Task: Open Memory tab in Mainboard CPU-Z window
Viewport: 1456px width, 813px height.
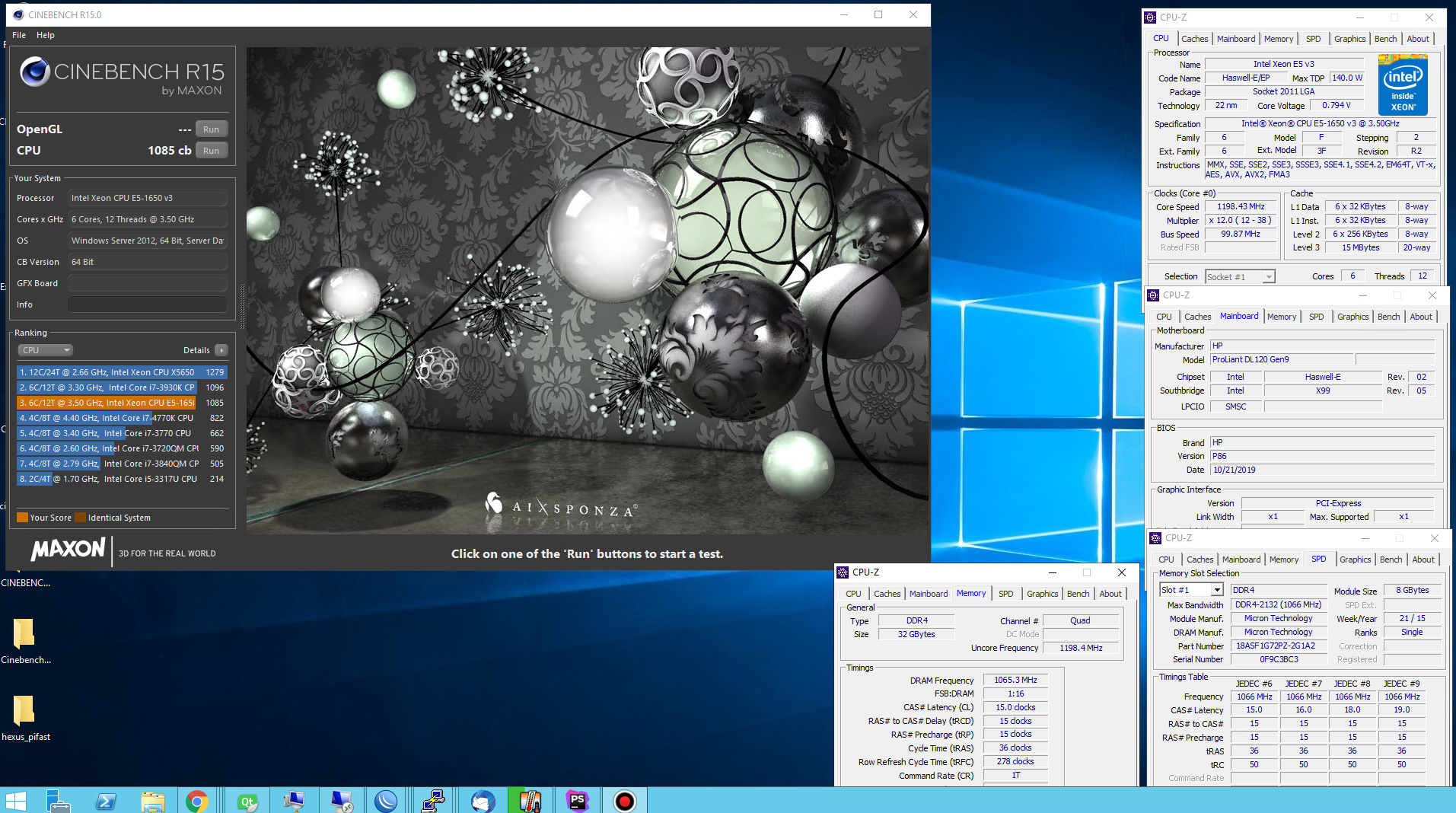Action: [x=1282, y=317]
